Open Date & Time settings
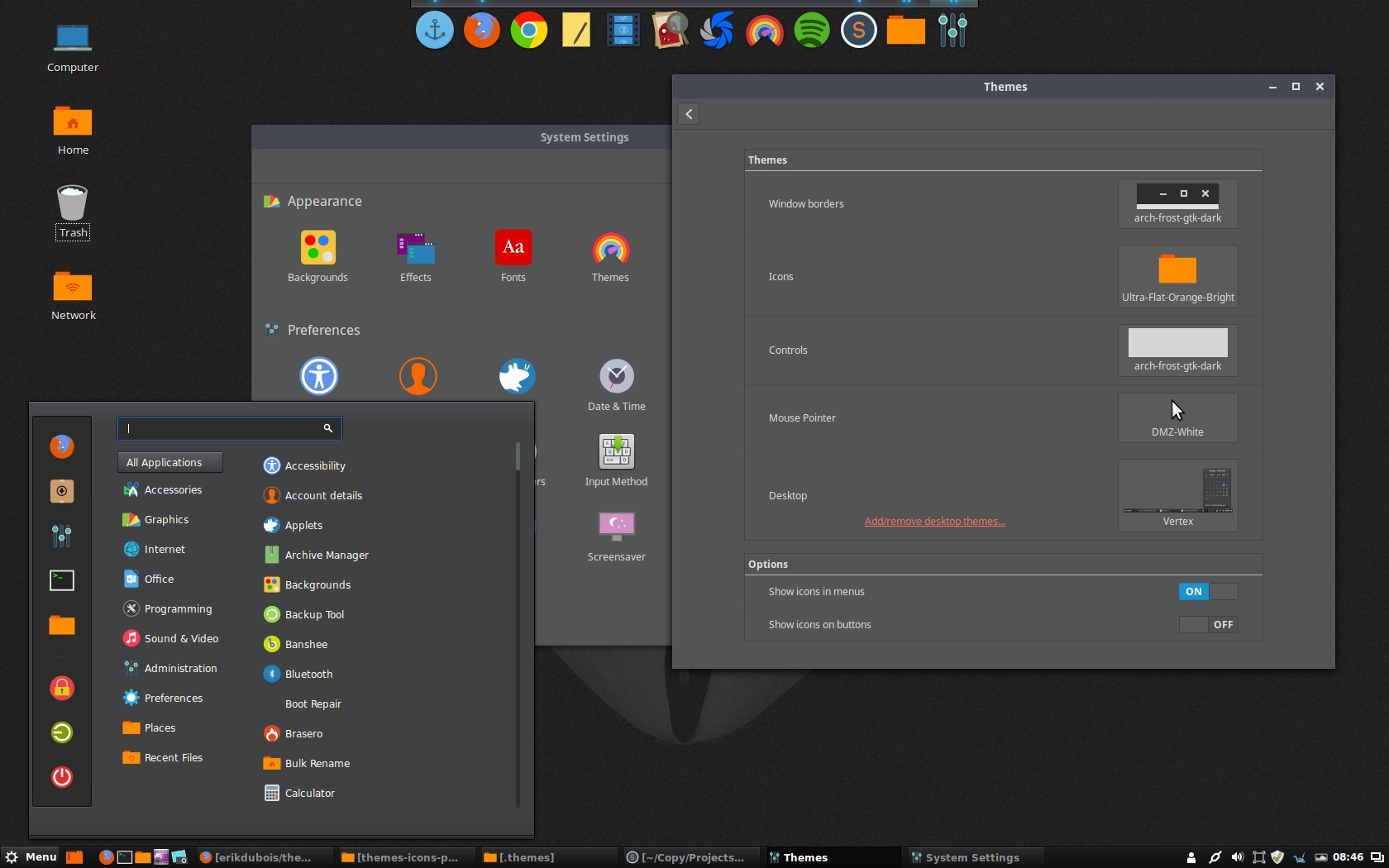1389x868 pixels. [x=617, y=385]
